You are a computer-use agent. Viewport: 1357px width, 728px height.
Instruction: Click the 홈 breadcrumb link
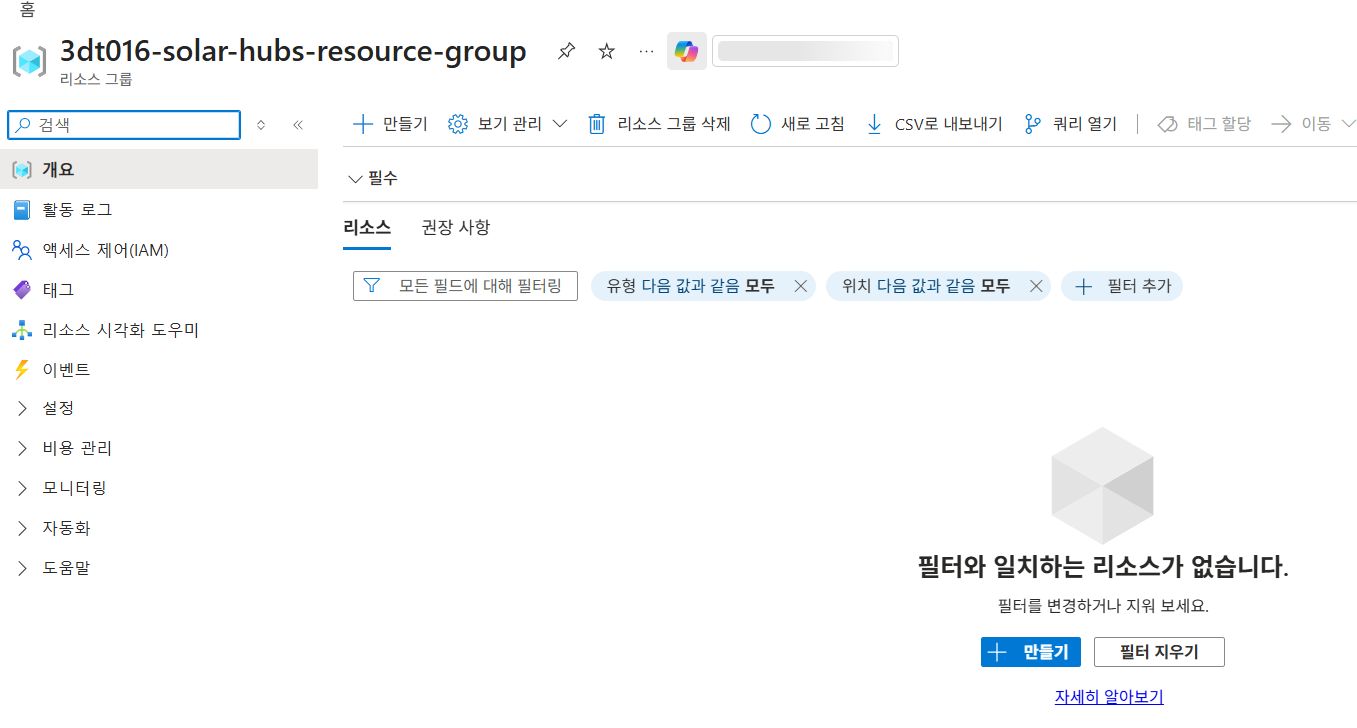[x=27, y=11]
